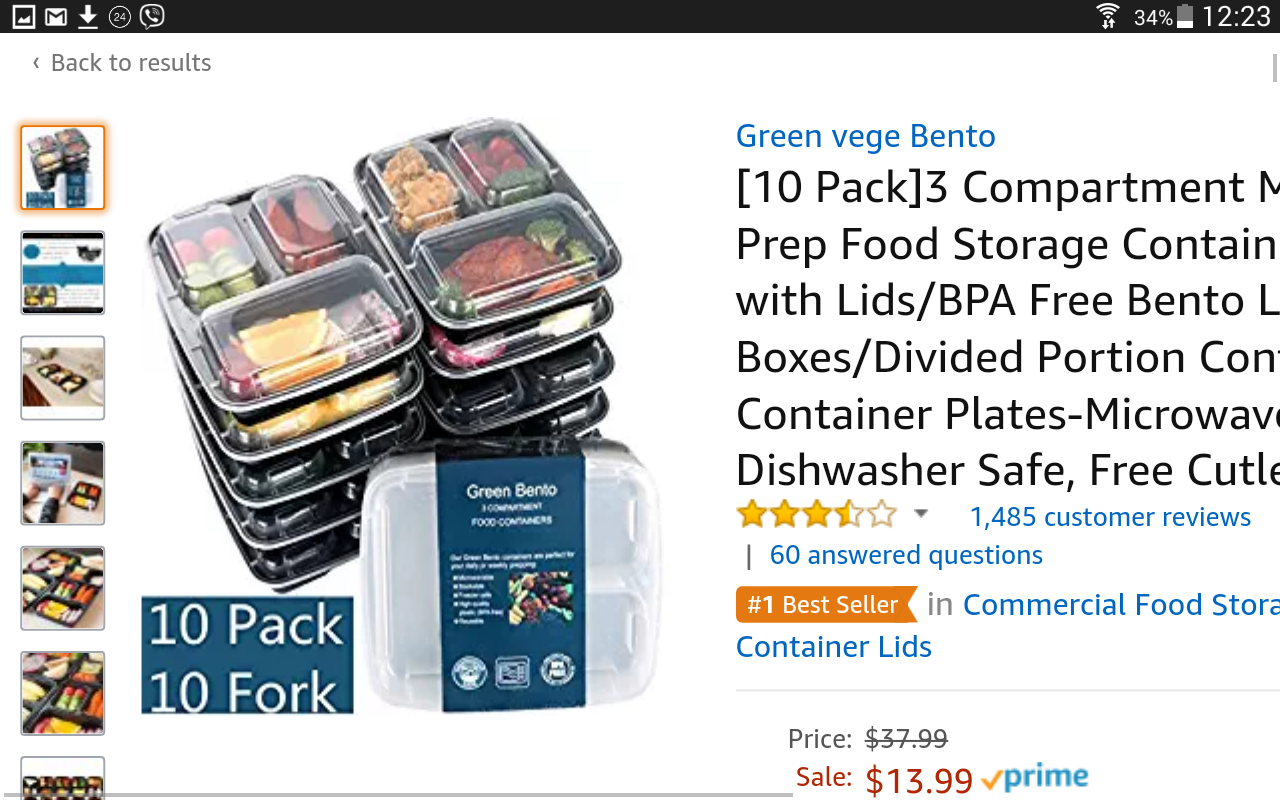Tap the gallery image icon in status bar

(x=24, y=16)
